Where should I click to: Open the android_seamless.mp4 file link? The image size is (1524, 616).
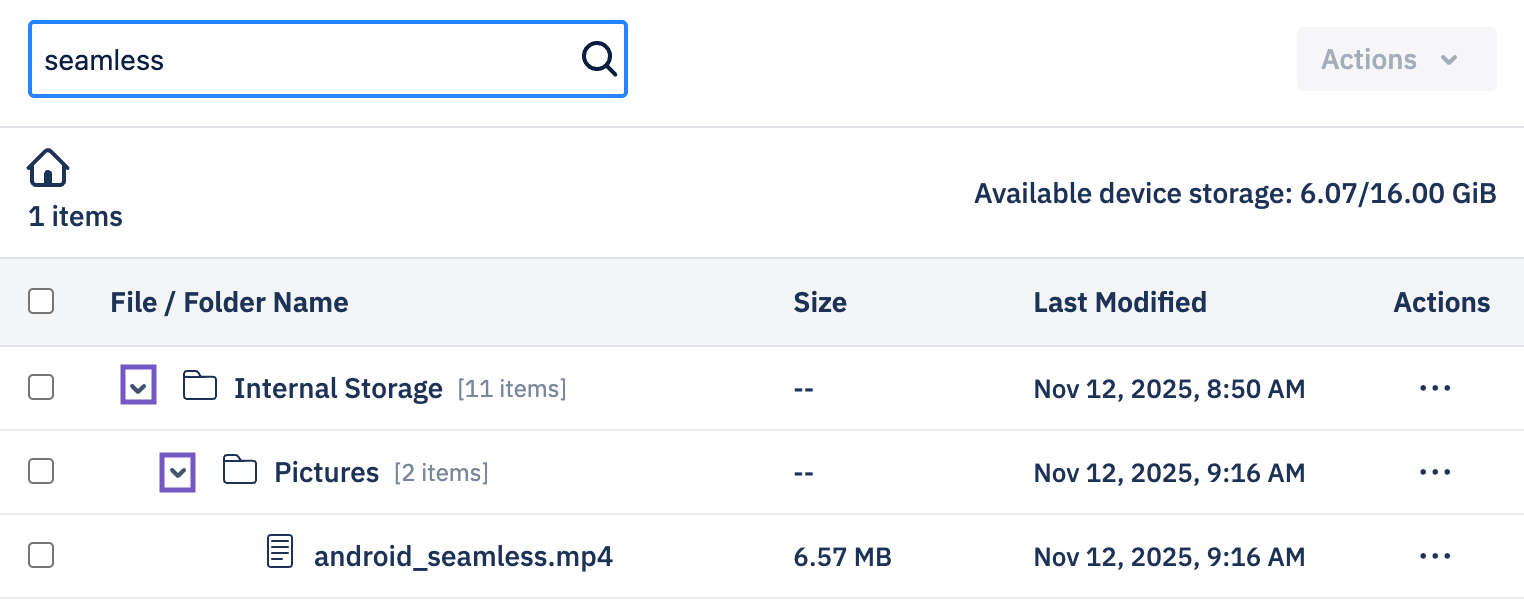pyautogui.click(x=464, y=556)
